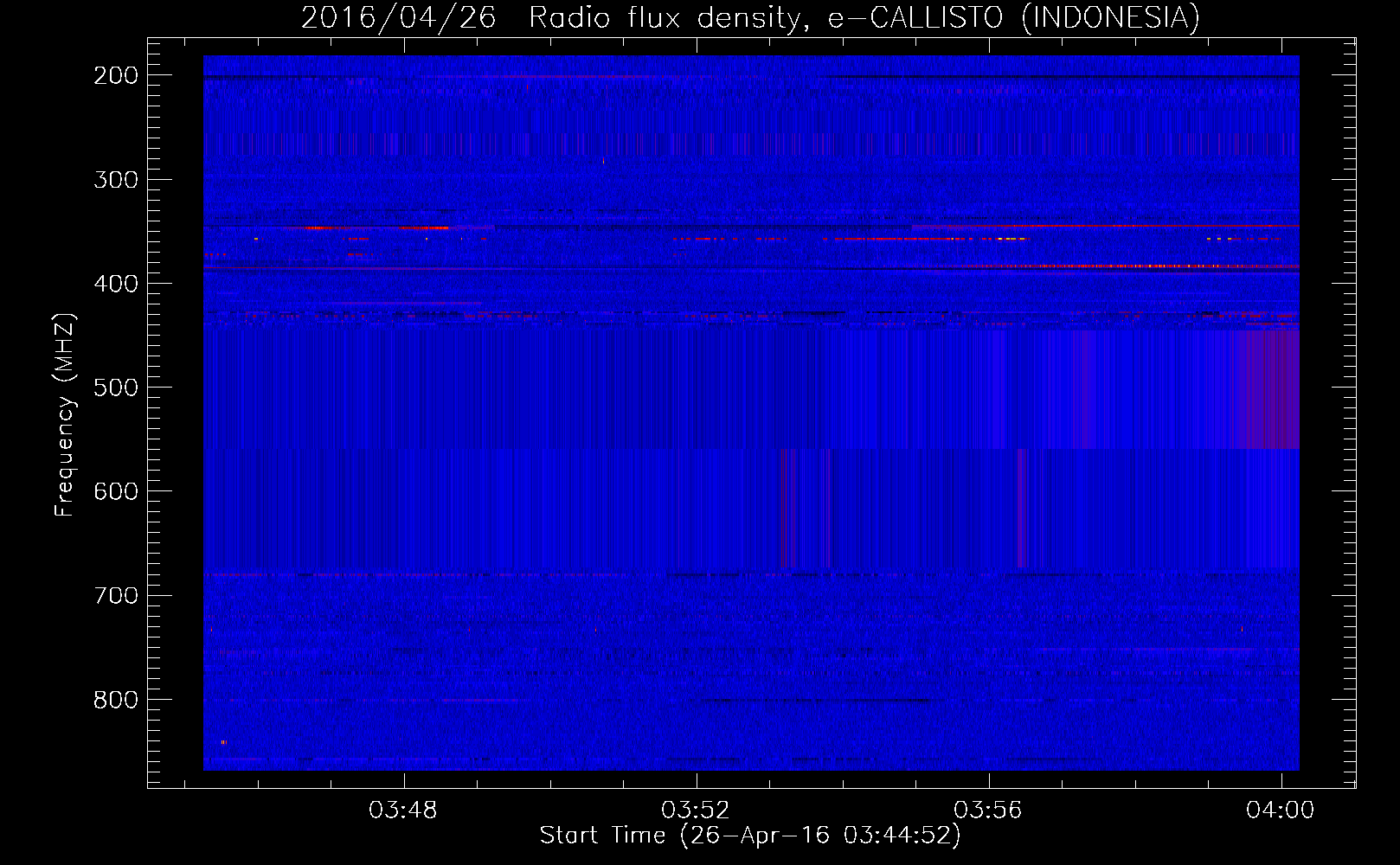The width and height of the screenshot is (1400, 865).
Task: Click the Frequency (MHZ) axis title
Action: tap(65, 414)
